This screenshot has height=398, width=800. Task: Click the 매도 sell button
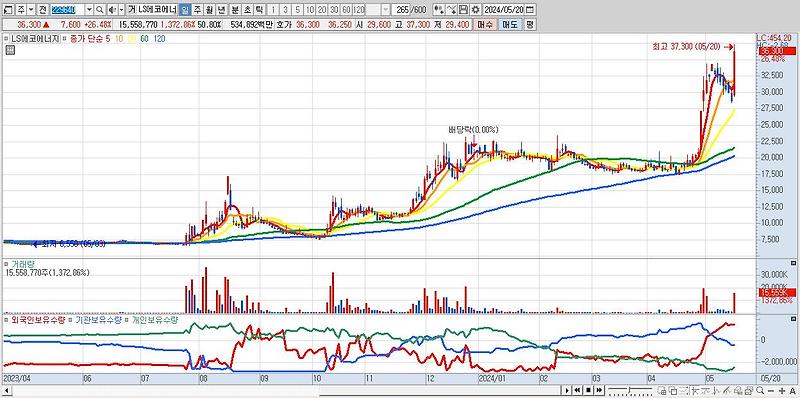(509, 24)
